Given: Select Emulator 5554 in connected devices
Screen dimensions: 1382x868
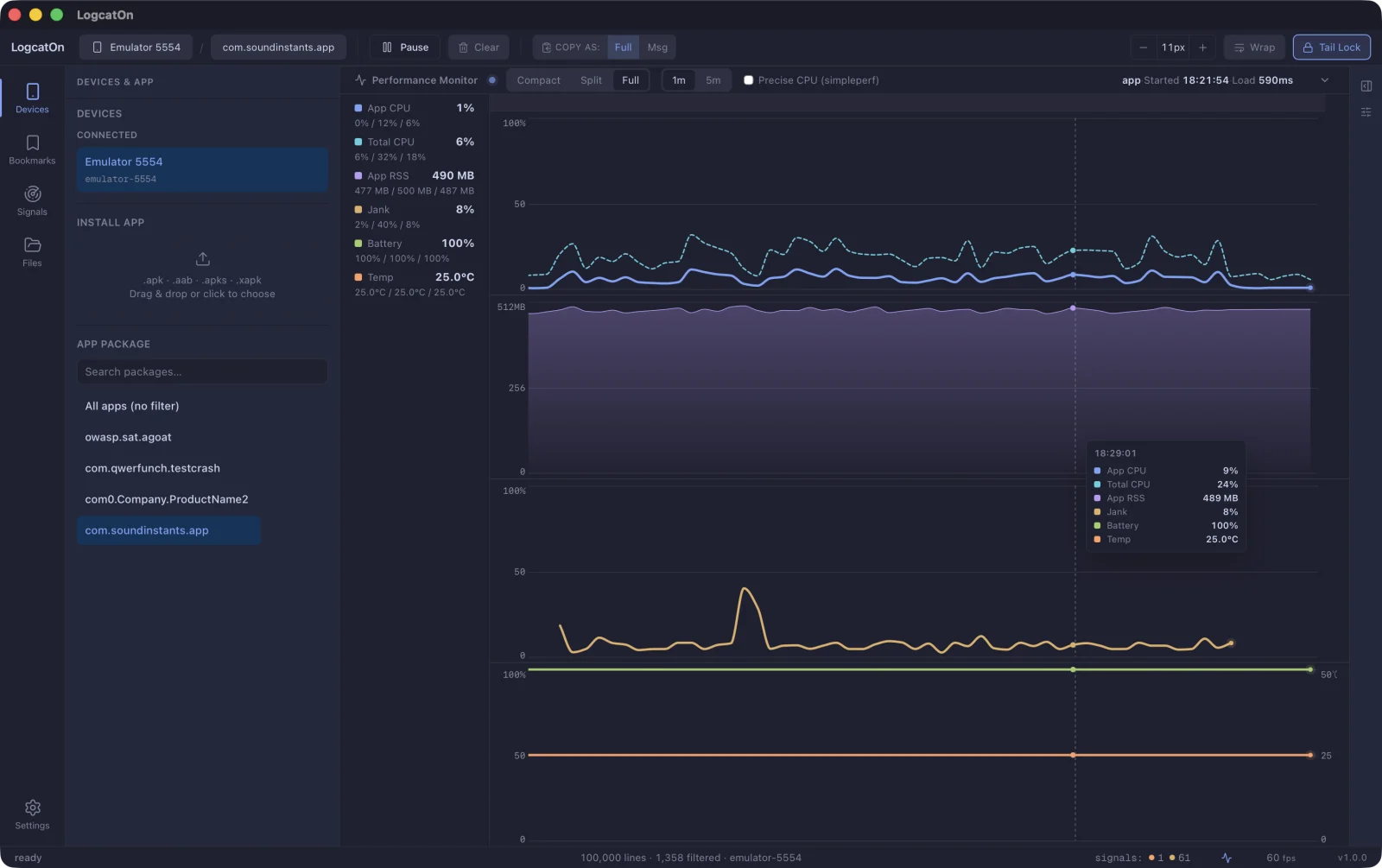Looking at the screenshot, I should tap(202, 169).
